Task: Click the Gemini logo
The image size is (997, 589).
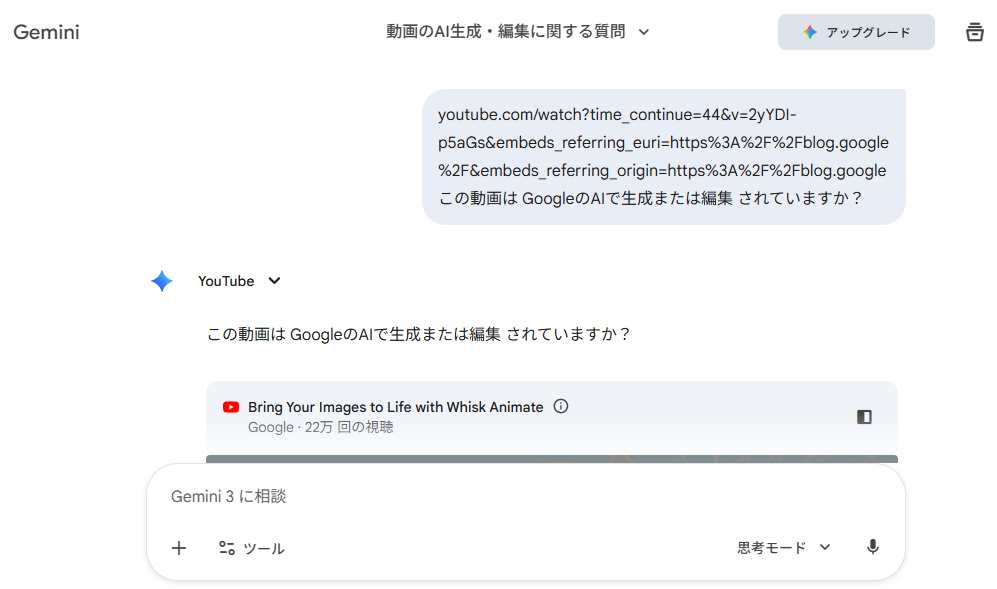Action: [x=46, y=32]
